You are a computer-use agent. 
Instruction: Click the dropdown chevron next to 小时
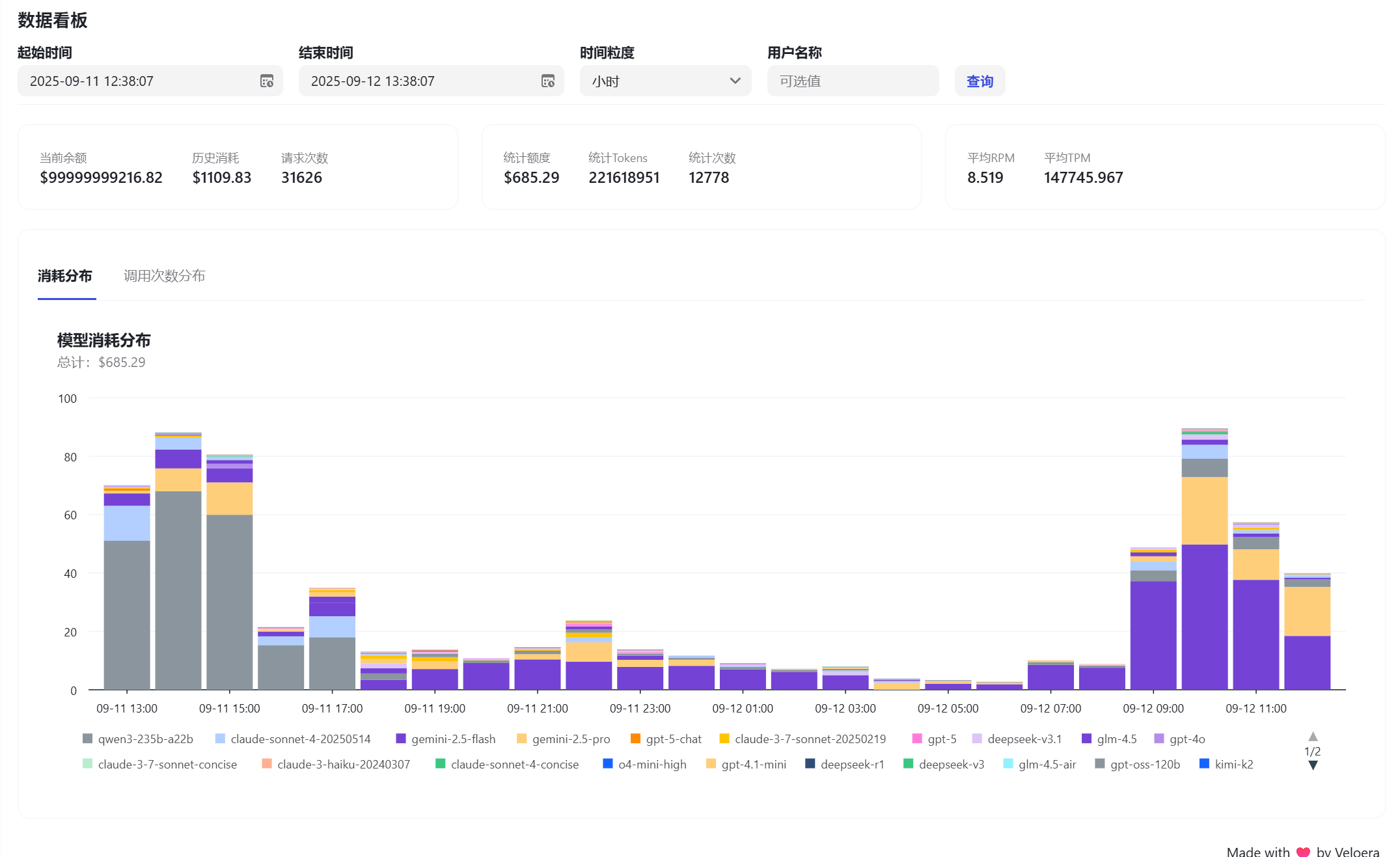coord(735,81)
